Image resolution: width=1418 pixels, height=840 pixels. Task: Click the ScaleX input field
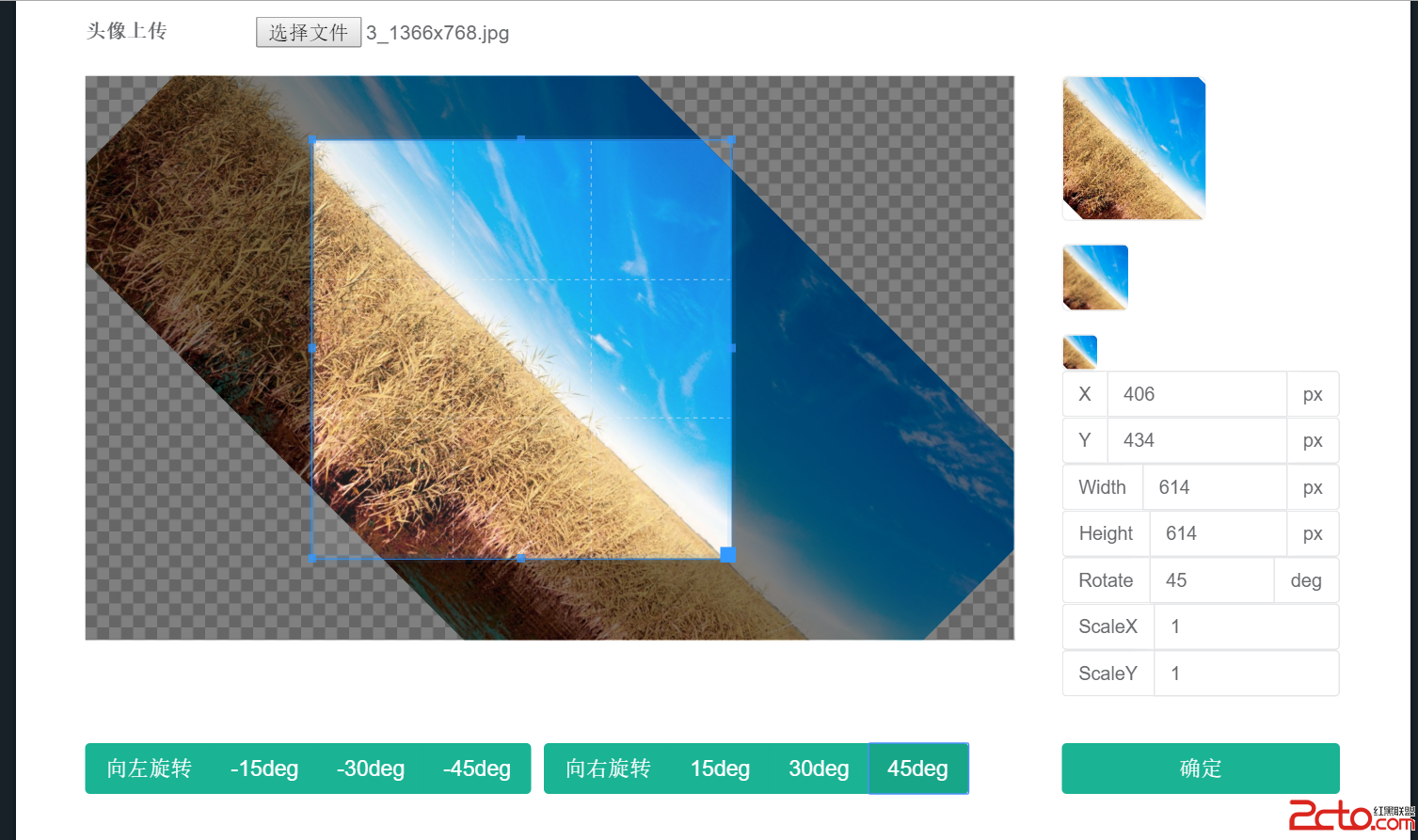point(1247,626)
